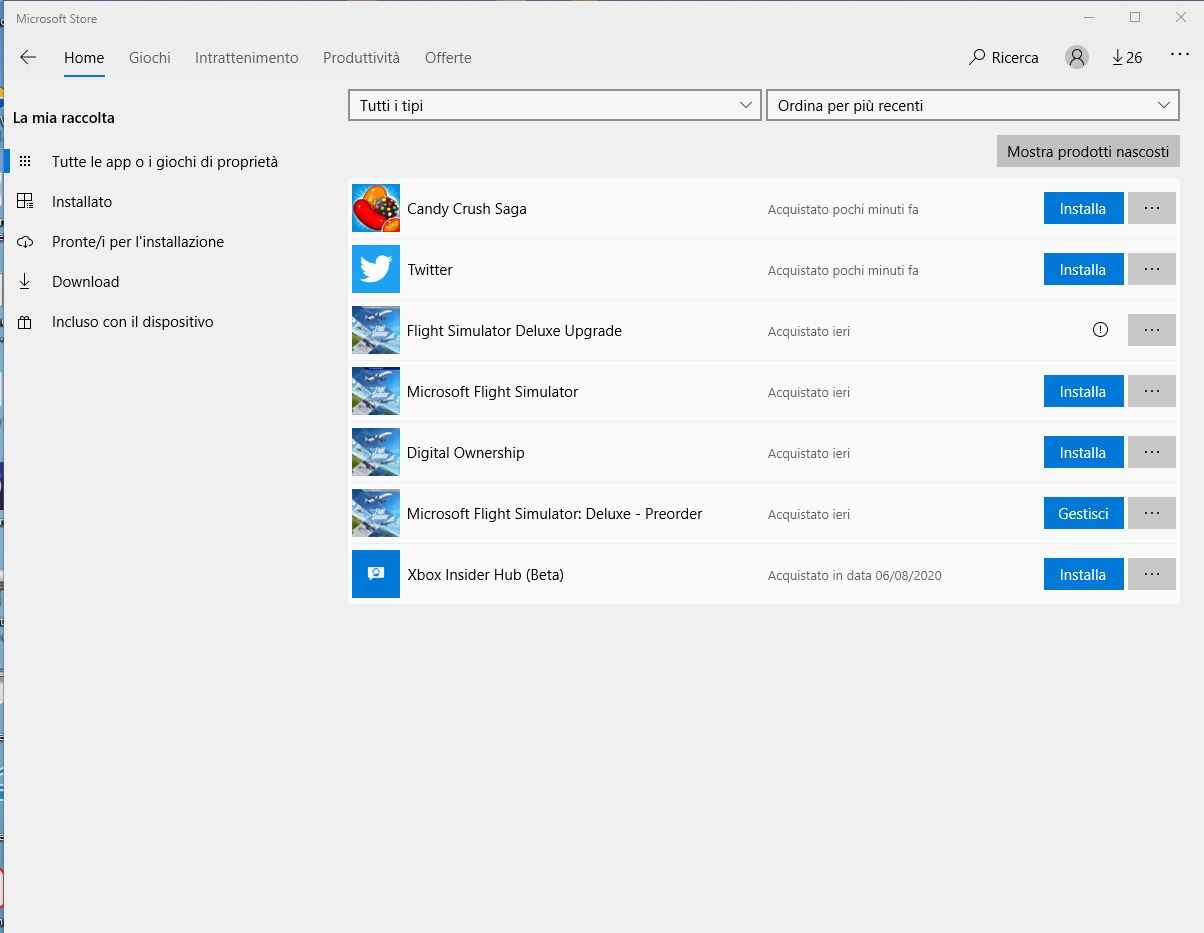This screenshot has width=1204, height=933.
Task: Switch to the Home tab
Action: tap(84, 58)
